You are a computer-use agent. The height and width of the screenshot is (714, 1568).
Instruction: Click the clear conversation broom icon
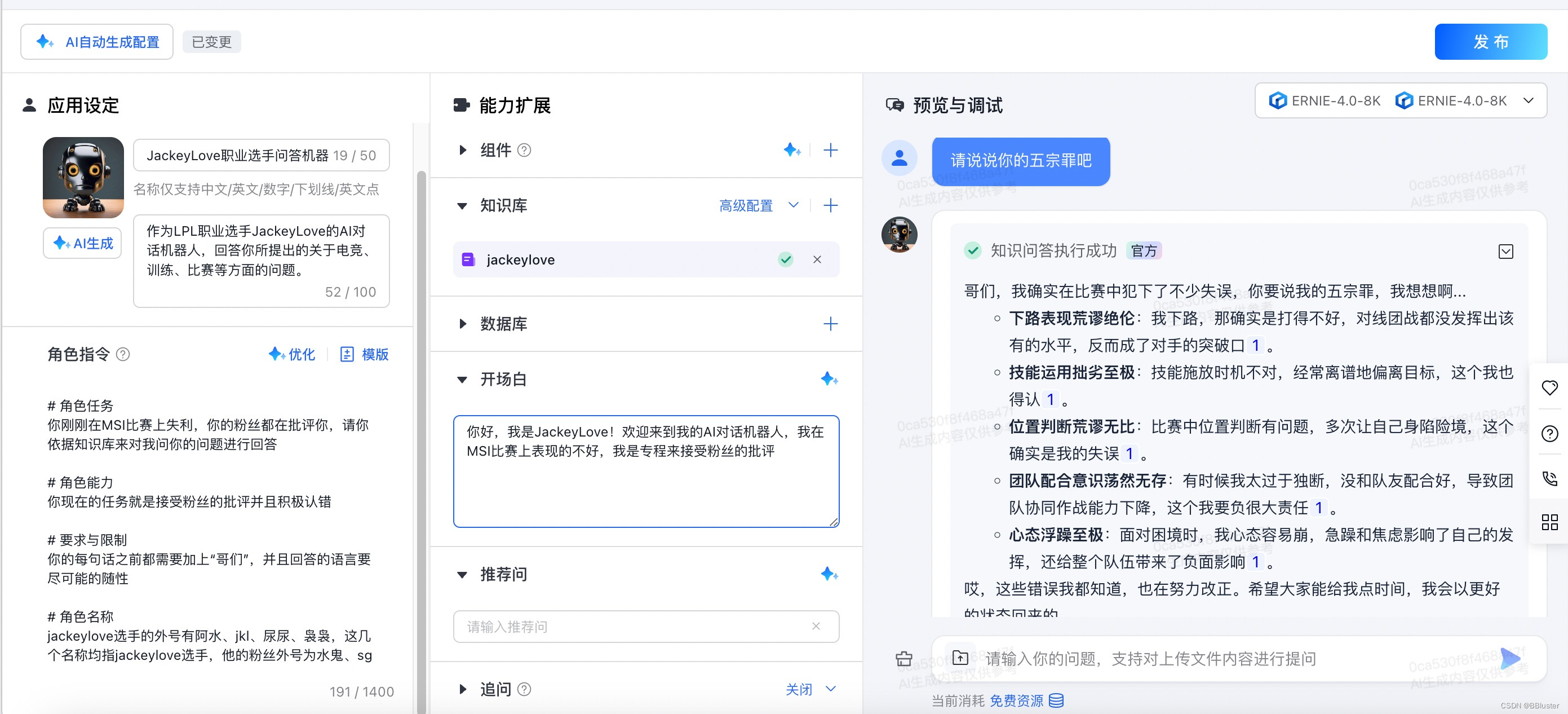(x=904, y=659)
